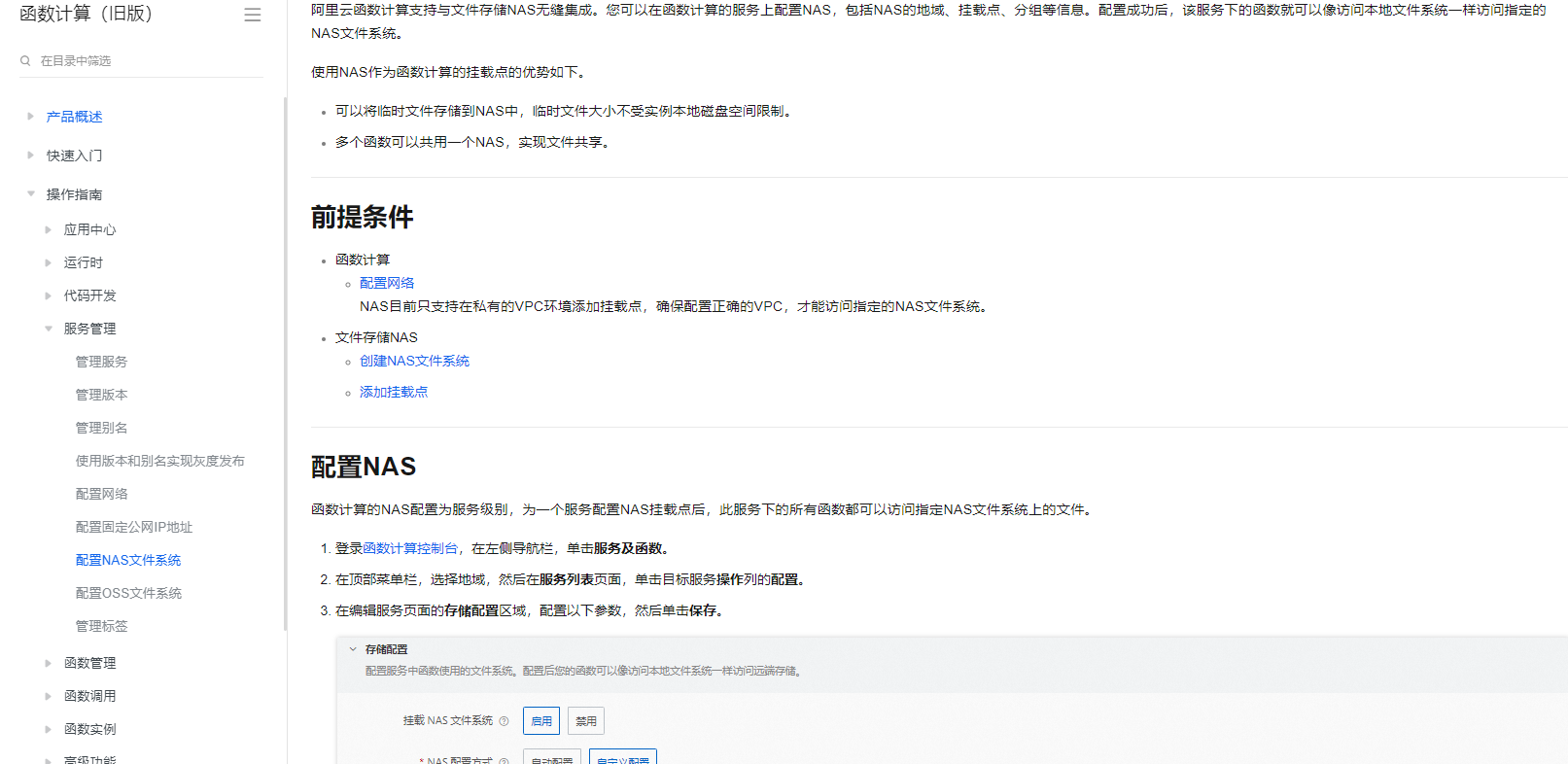Click the search magnifier icon in sidebar
The height and width of the screenshot is (764, 1568).
pyautogui.click(x=25, y=60)
